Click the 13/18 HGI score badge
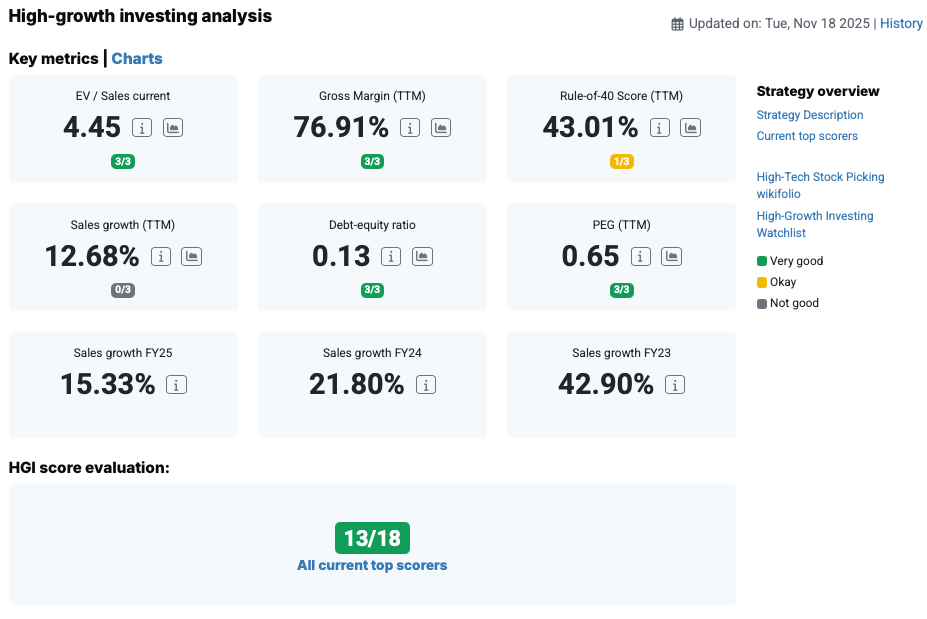Viewport: 927px width, 619px height. tap(372, 538)
